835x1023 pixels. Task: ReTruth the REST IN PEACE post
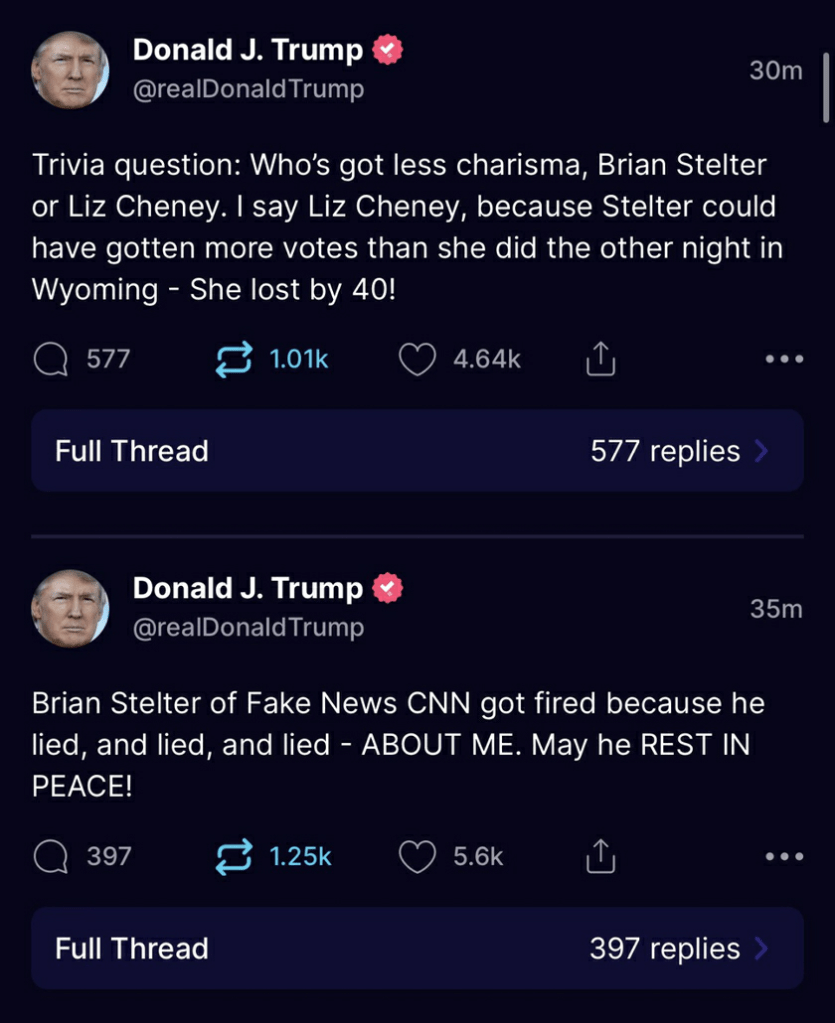tap(234, 857)
